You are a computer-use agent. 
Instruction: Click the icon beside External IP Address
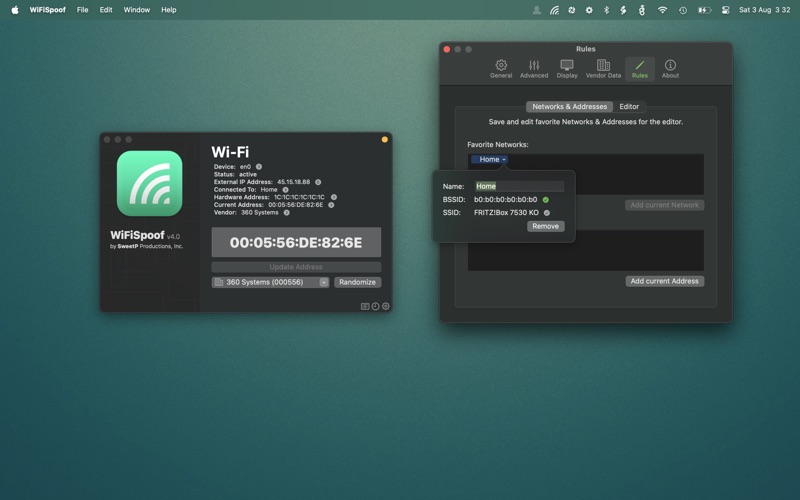[318, 182]
